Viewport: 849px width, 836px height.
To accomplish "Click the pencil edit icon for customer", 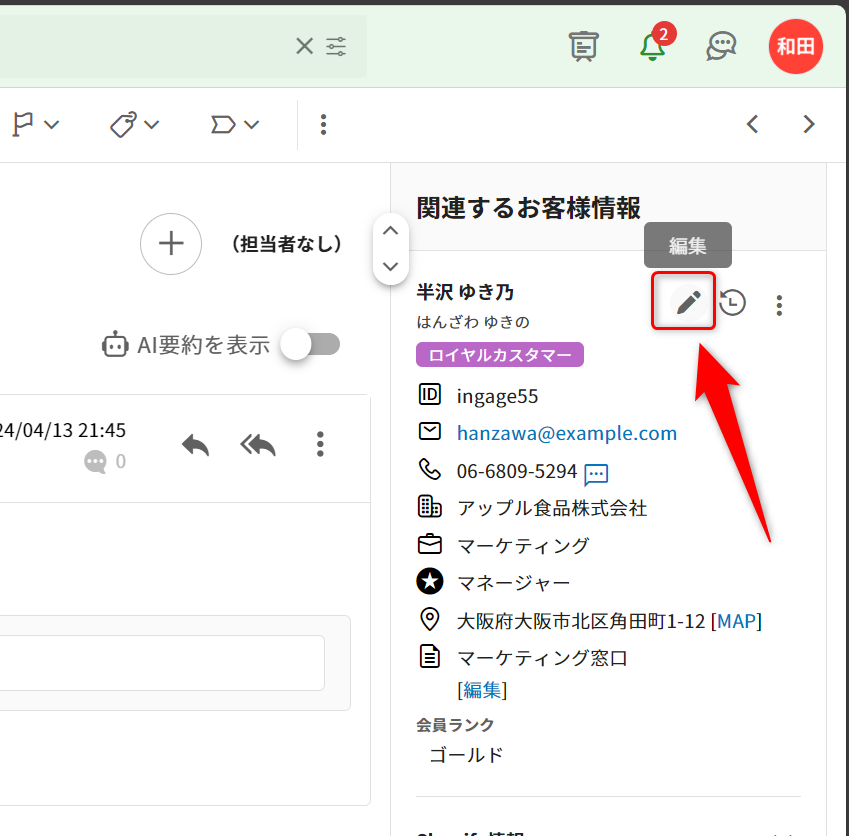I will 685,302.
